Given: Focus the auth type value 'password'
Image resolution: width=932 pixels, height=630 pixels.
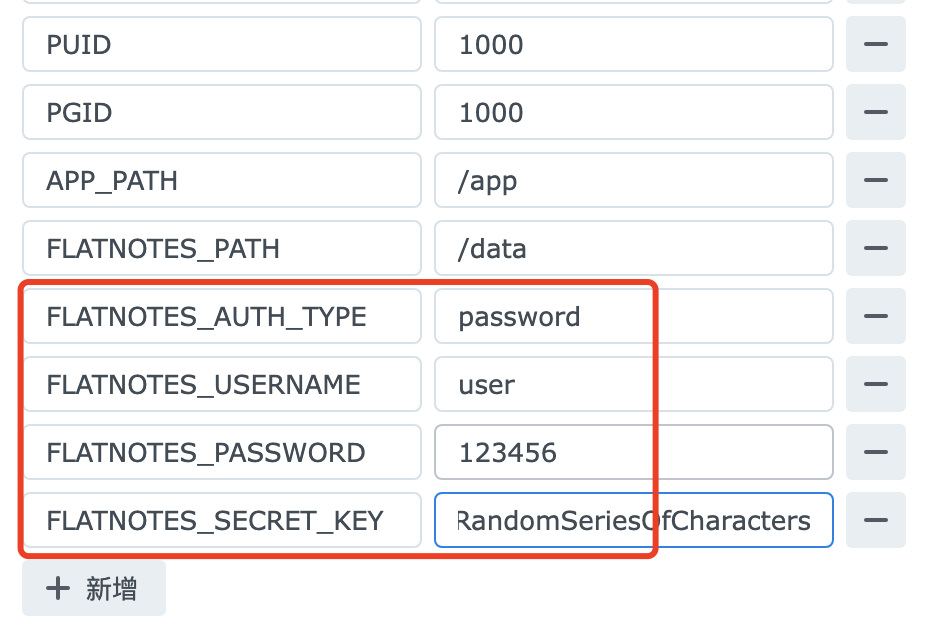Looking at the screenshot, I should pos(633,316).
